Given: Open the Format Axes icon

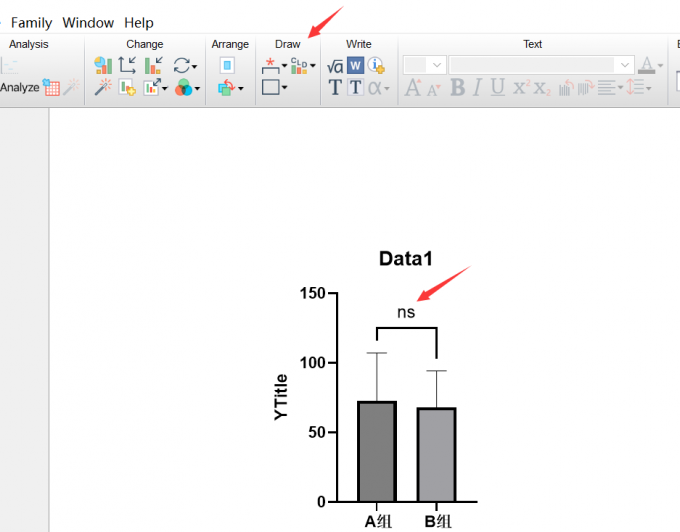Looking at the screenshot, I should (128, 65).
